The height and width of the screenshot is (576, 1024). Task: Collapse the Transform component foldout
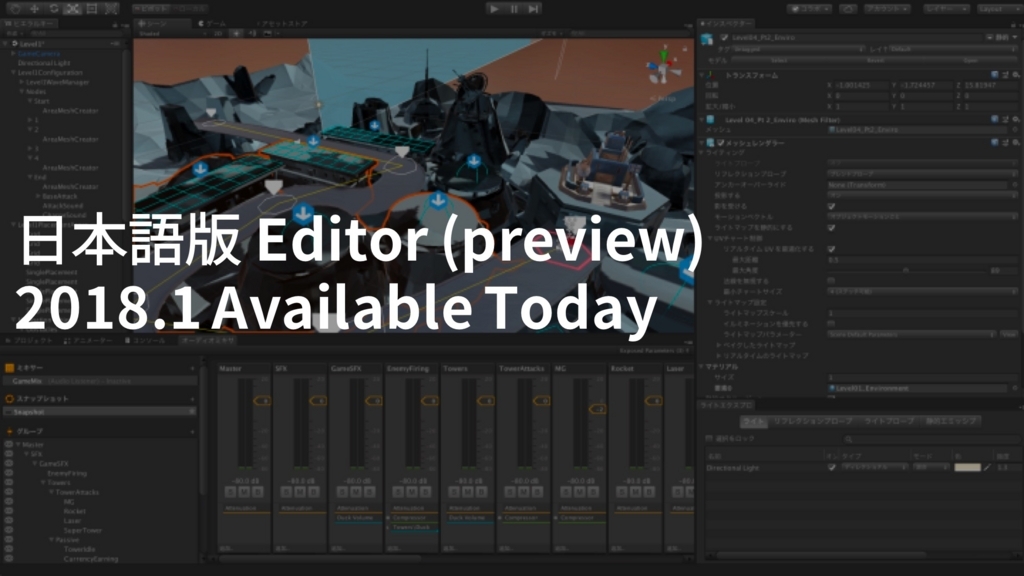coord(703,75)
